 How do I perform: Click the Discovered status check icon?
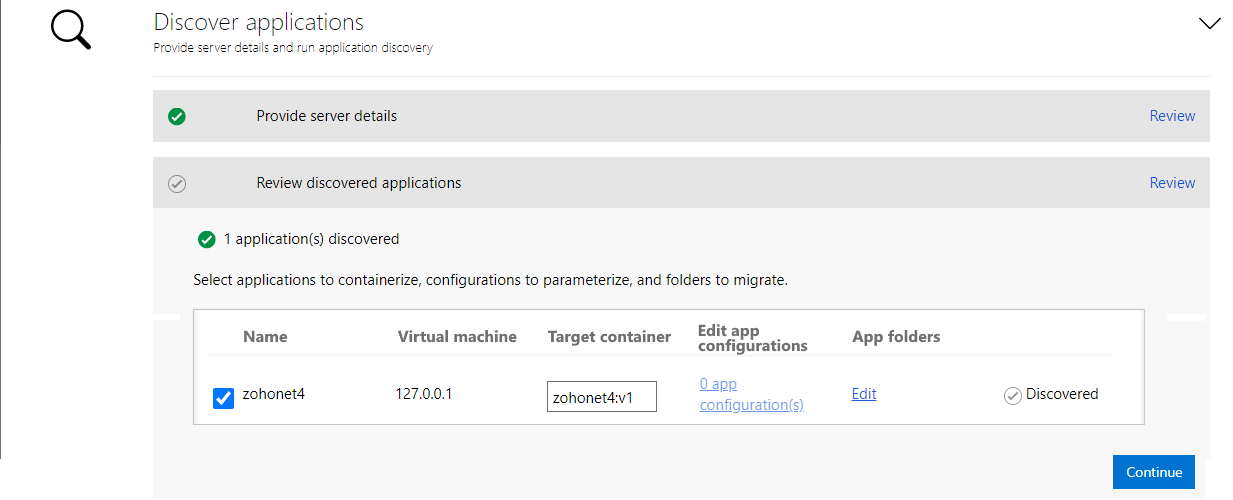[1013, 395]
